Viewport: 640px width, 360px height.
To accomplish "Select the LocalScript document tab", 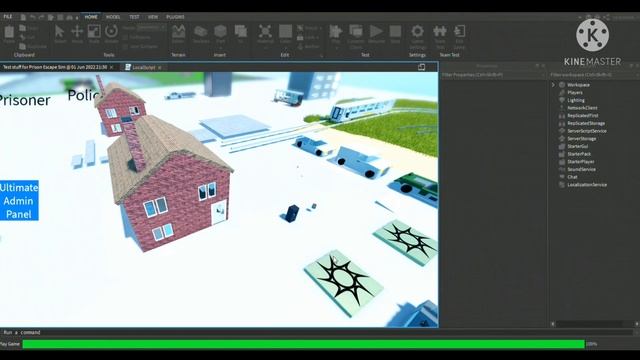I will (x=142, y=67).
